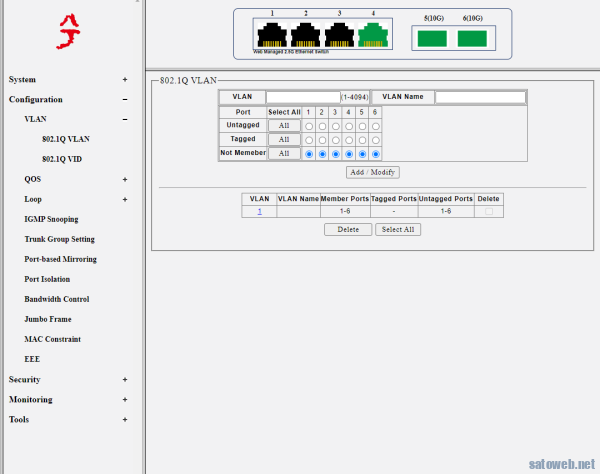Open the 802.1Q VID page
This screenshot has width=600, height=474.
click(x=64, y=160)
